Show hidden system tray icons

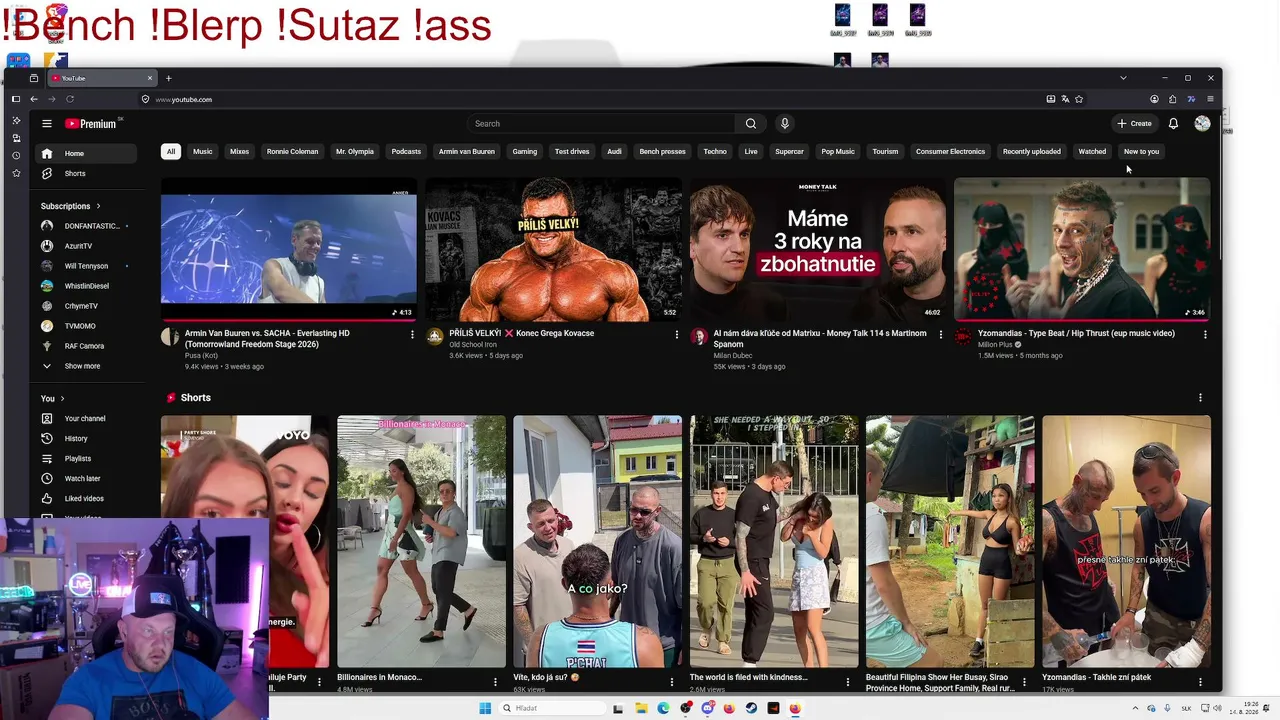[x=1134, y=708]
